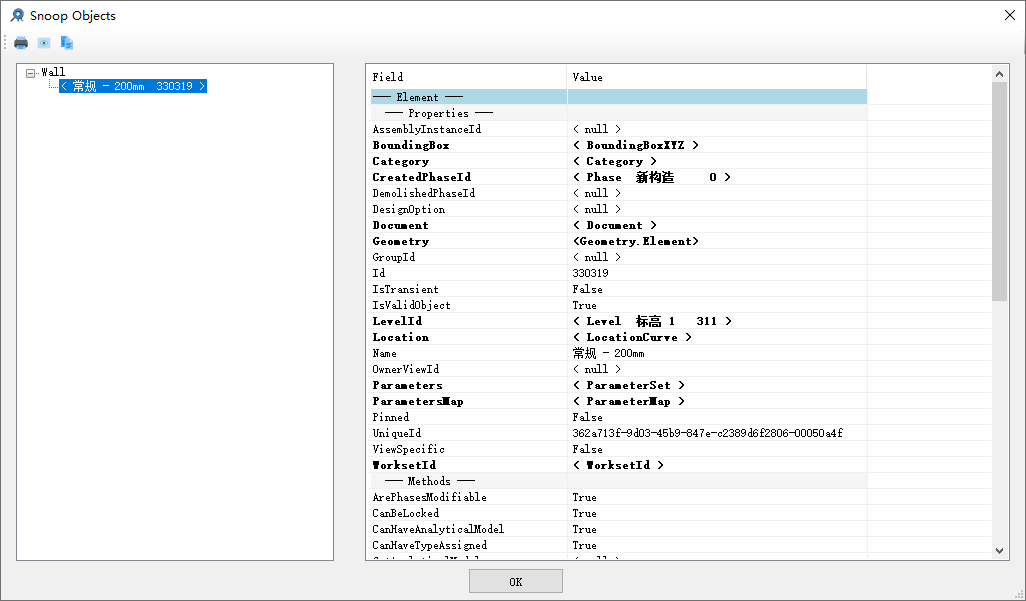Collapse the Wall tree node
1026x601 pixels.
(x=30, y=73)
